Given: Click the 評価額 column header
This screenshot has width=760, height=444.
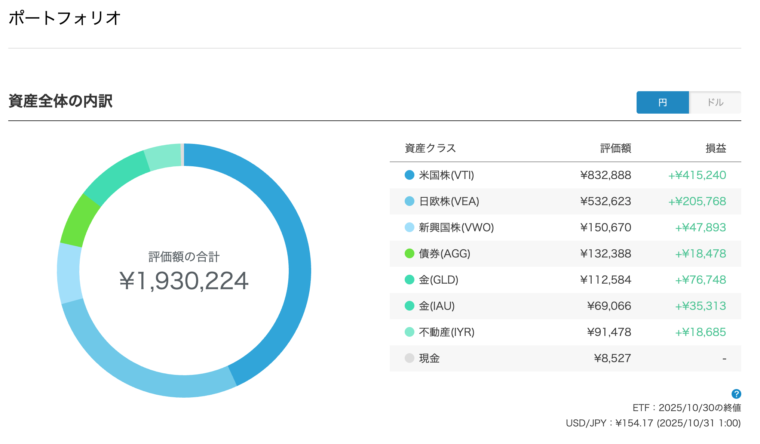Looking at the screenshot, I should pyautogui.click(x=615, y=148).
